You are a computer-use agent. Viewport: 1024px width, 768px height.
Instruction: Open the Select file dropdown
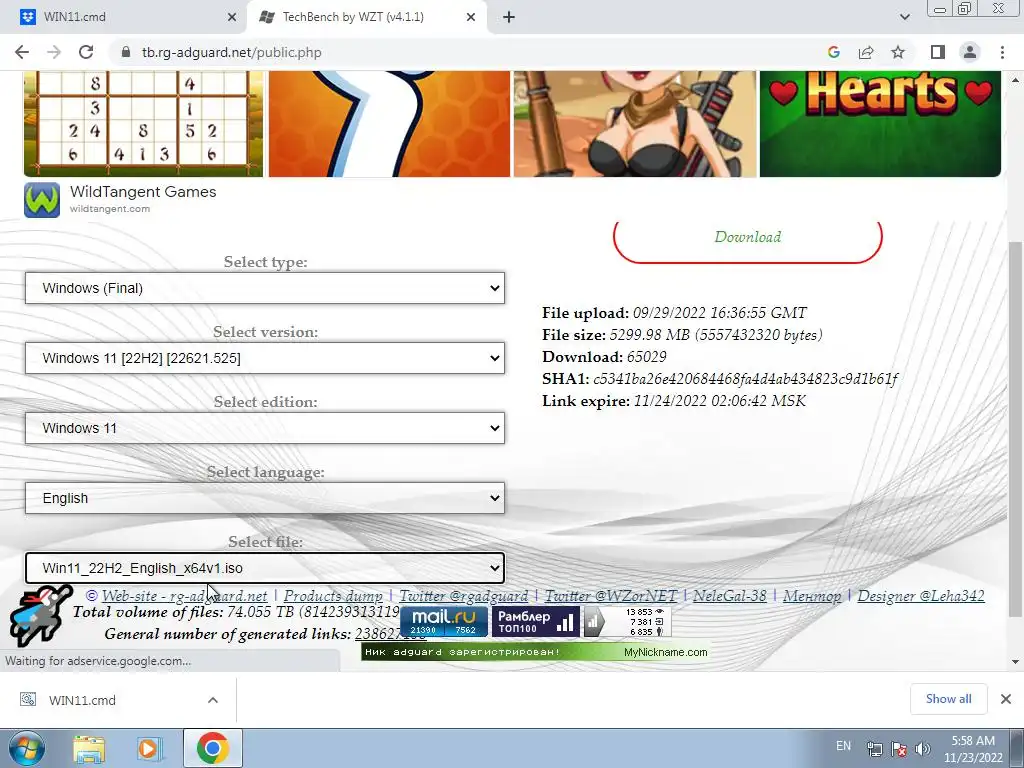[x=265, y=568]
